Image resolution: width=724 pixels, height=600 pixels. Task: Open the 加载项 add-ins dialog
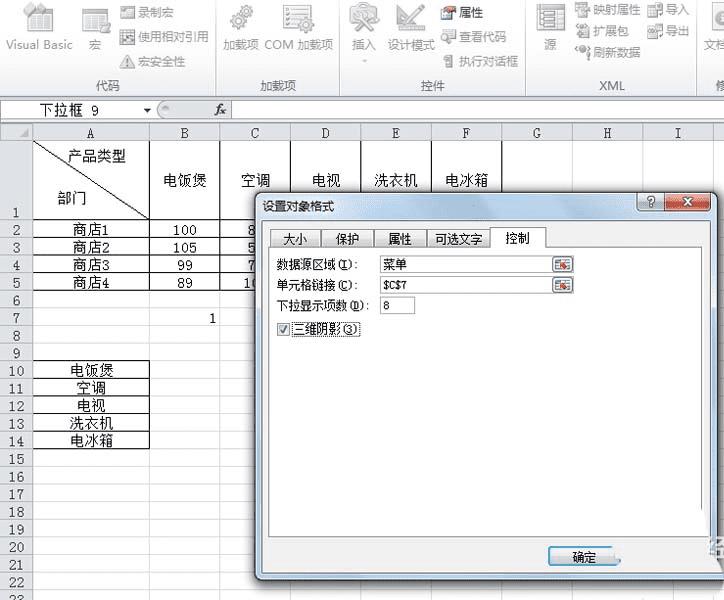(241, 29)
